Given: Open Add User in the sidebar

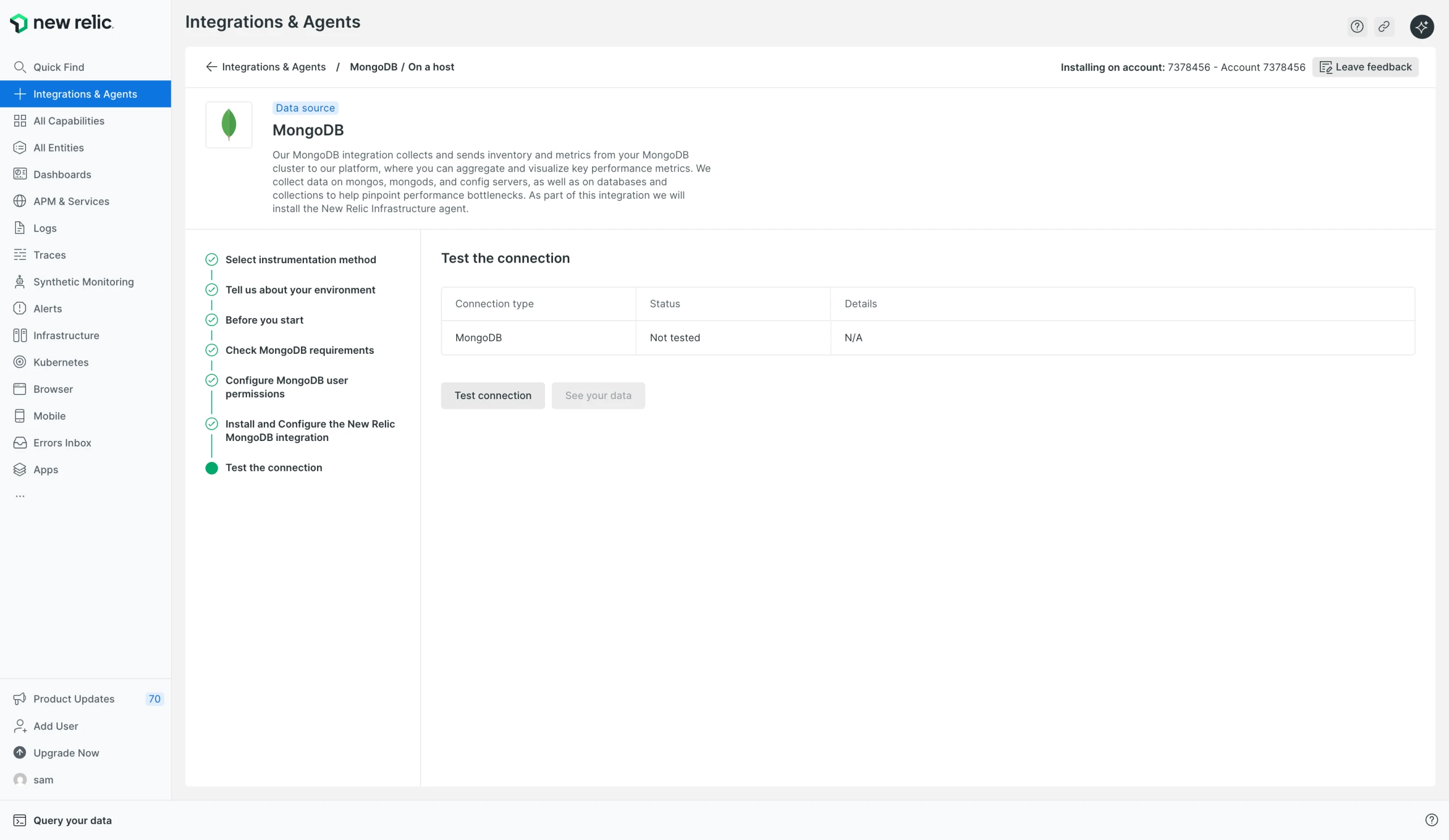Looking at the screenshot, I should coord(85,726).
